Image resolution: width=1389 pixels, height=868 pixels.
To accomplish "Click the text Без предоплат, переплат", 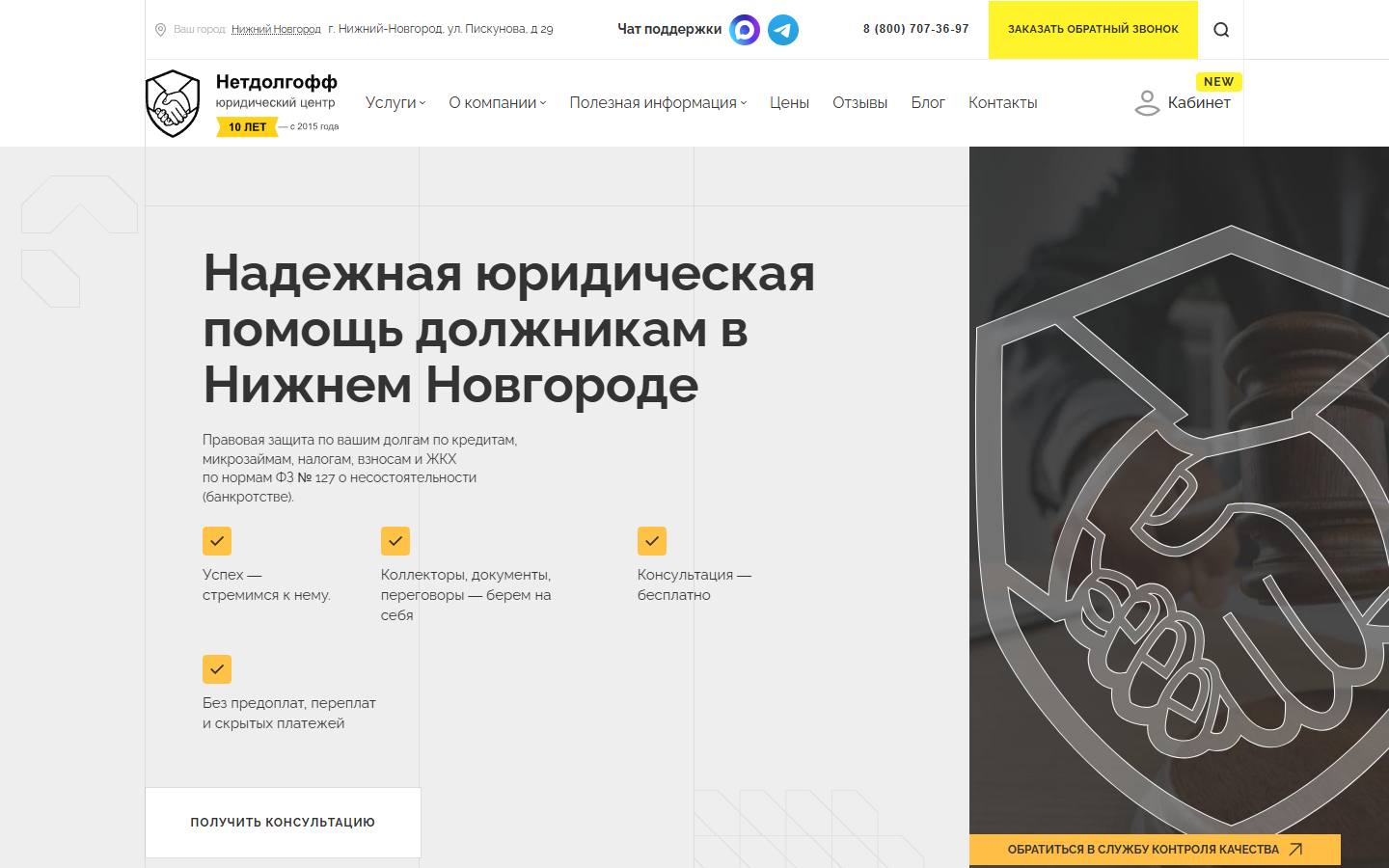I will tap(289, 713).
